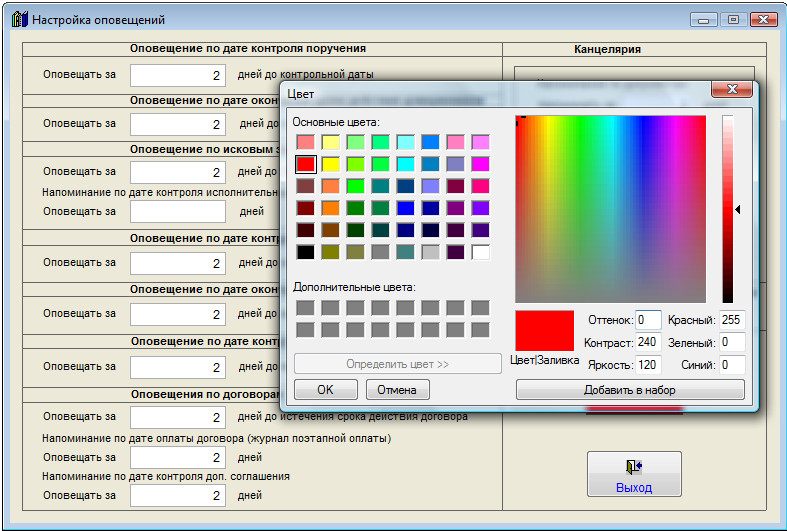Click the Синий value box
Image resolution: width=787 pixels, height=531 pixels.
732,364
